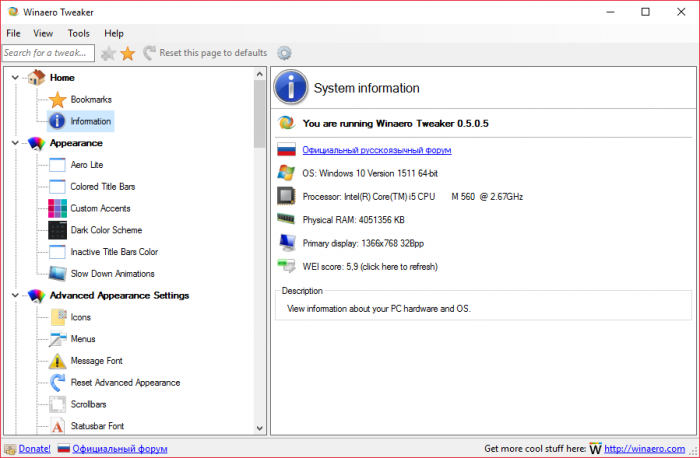Click the gold bookmarks star toolbar icon
Screen dimensions: 700x458
pyautogui.click(x=128, y=54)
